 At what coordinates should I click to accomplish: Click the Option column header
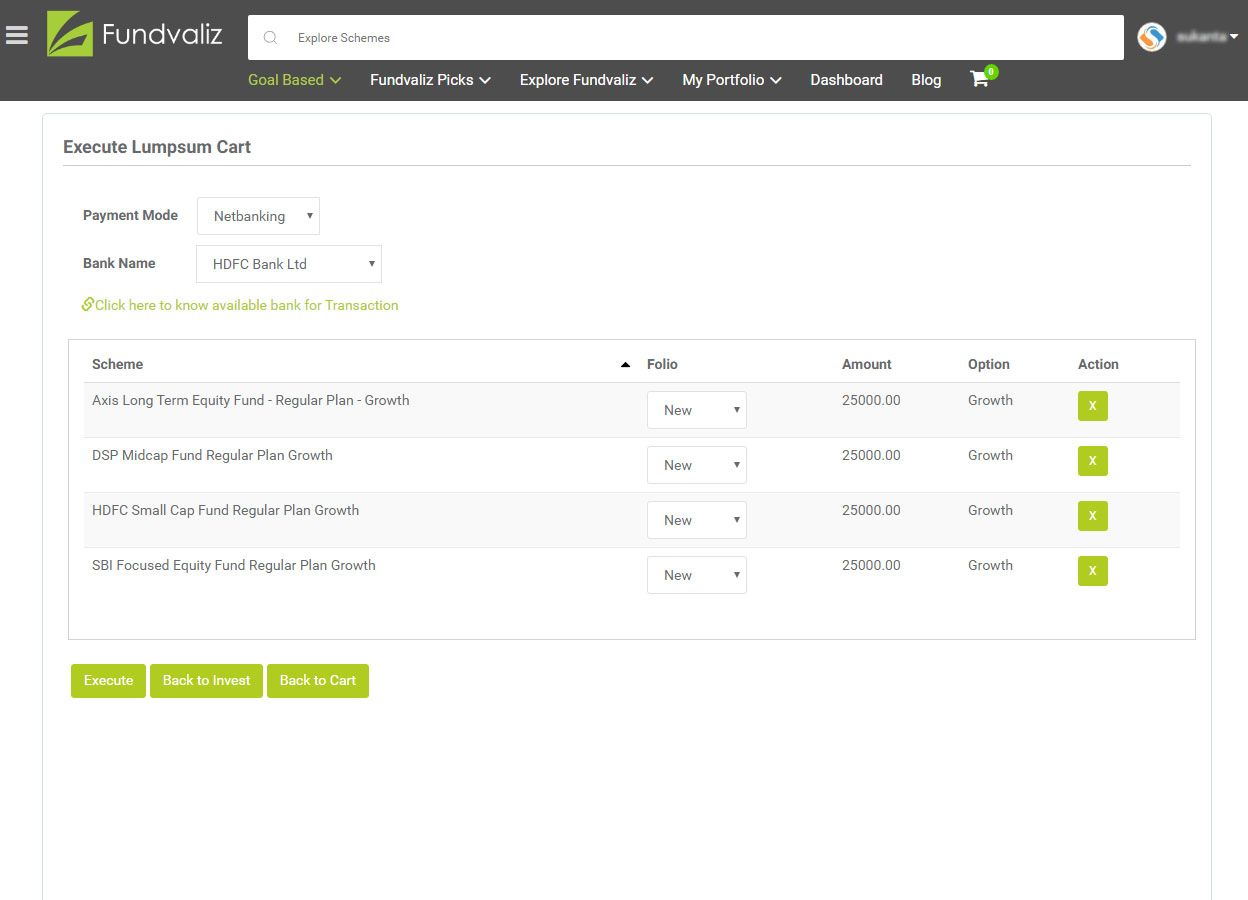[x=989, y=365]
